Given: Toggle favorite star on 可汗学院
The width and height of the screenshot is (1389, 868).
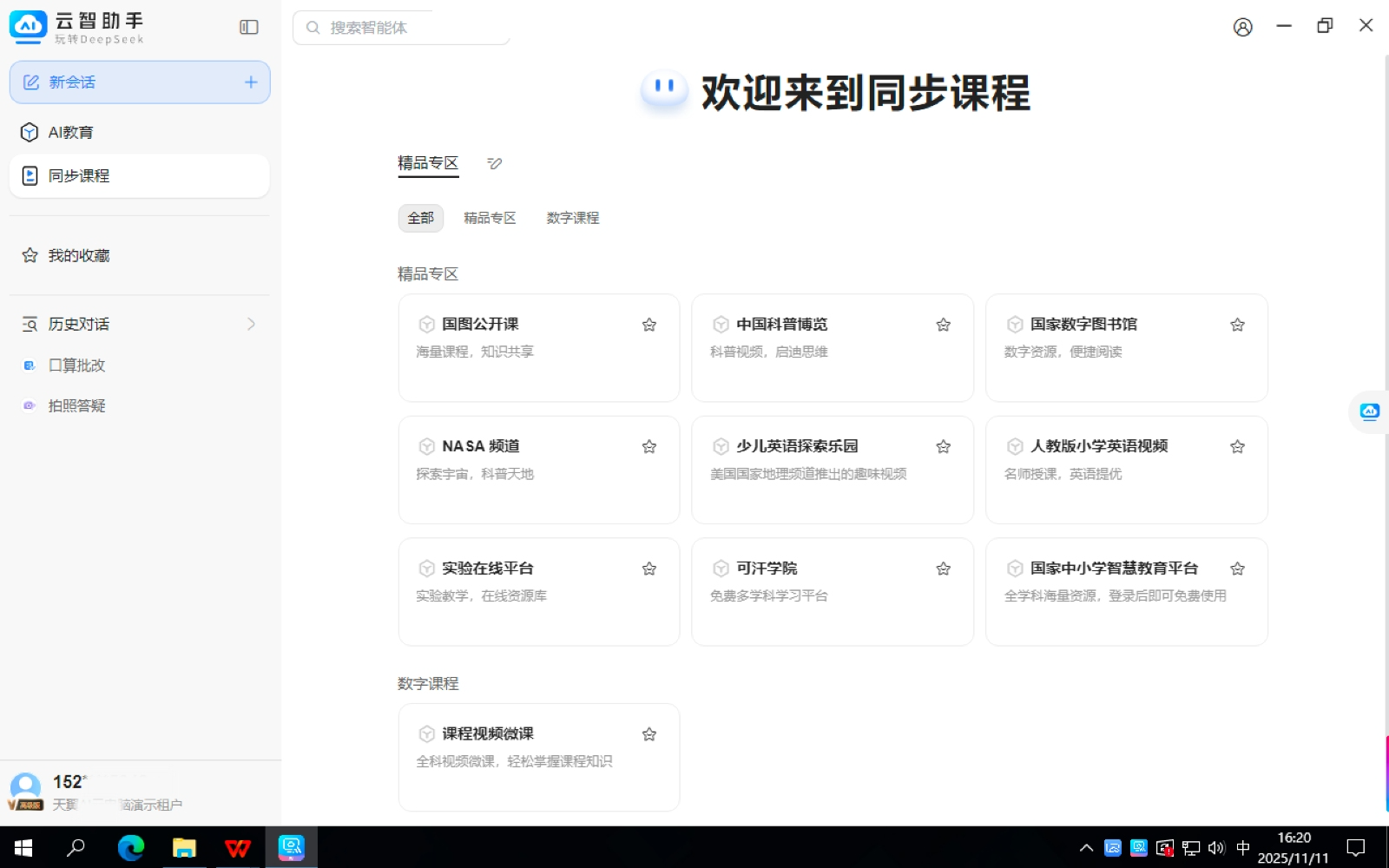Looking at the screenshot, I should tap(943, 569).
